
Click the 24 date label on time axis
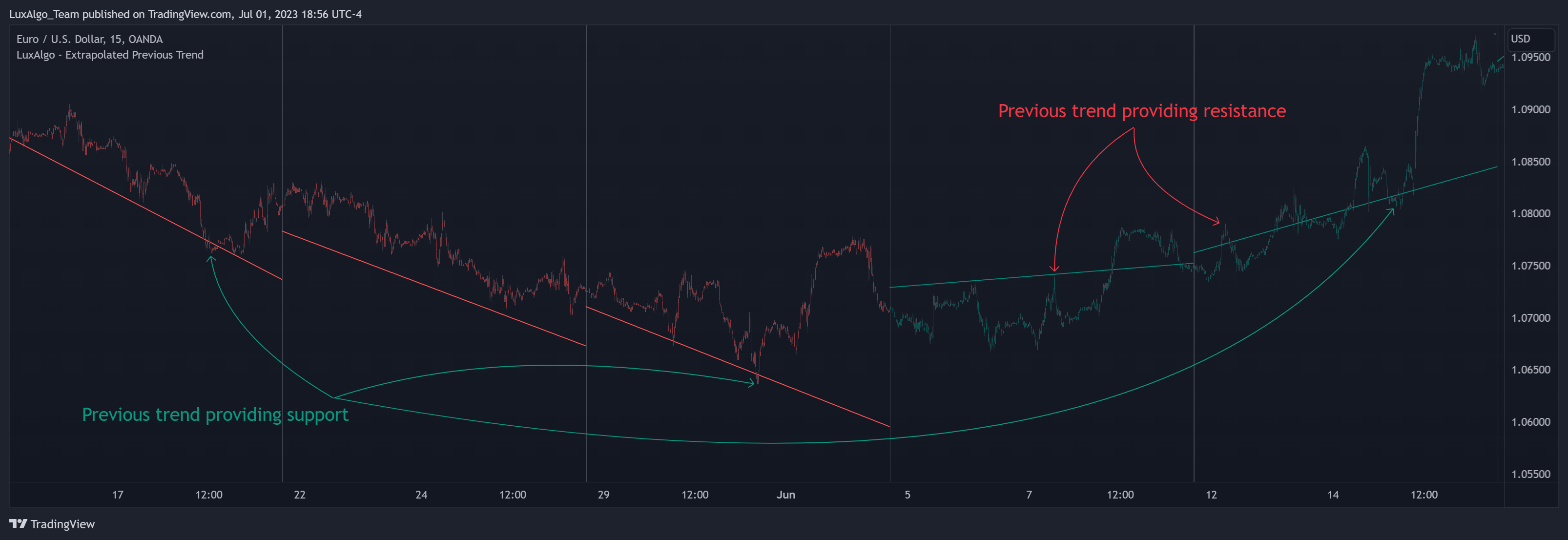[421, 495]
